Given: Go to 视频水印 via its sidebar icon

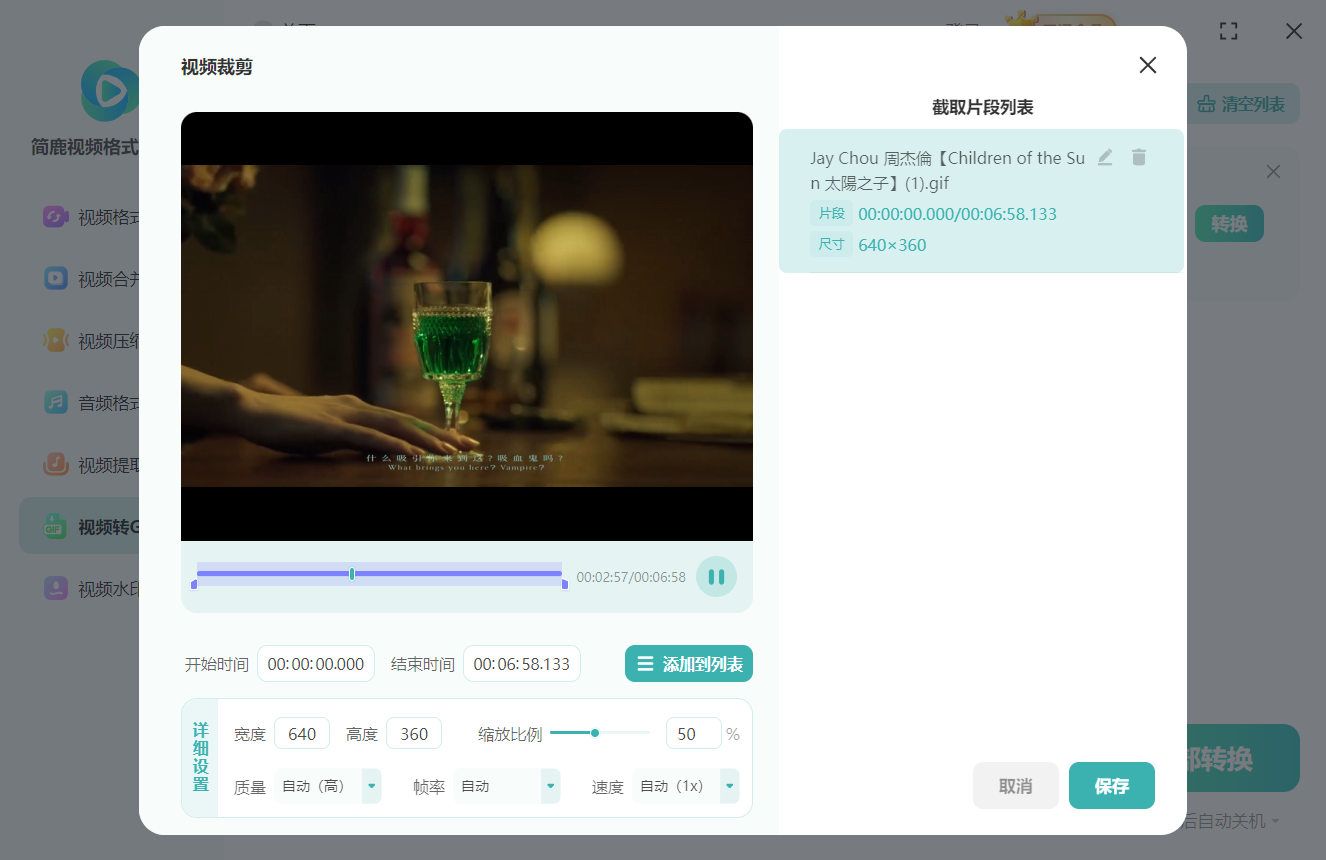Looking at the screenshot, I should [x=56, y=589].
